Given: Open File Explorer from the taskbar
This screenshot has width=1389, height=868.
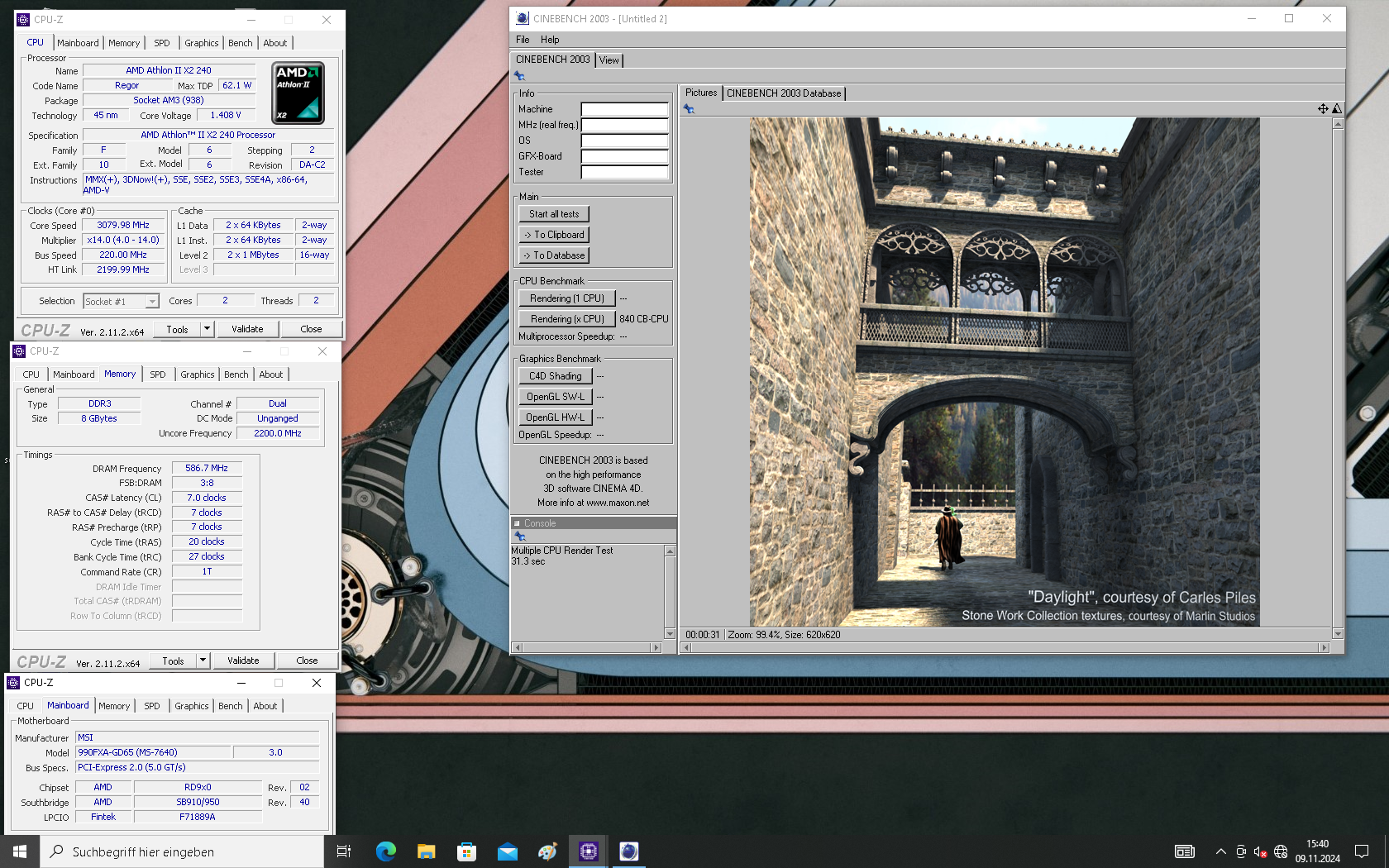Looking at the screenshot, I should (x=426, y=851).
